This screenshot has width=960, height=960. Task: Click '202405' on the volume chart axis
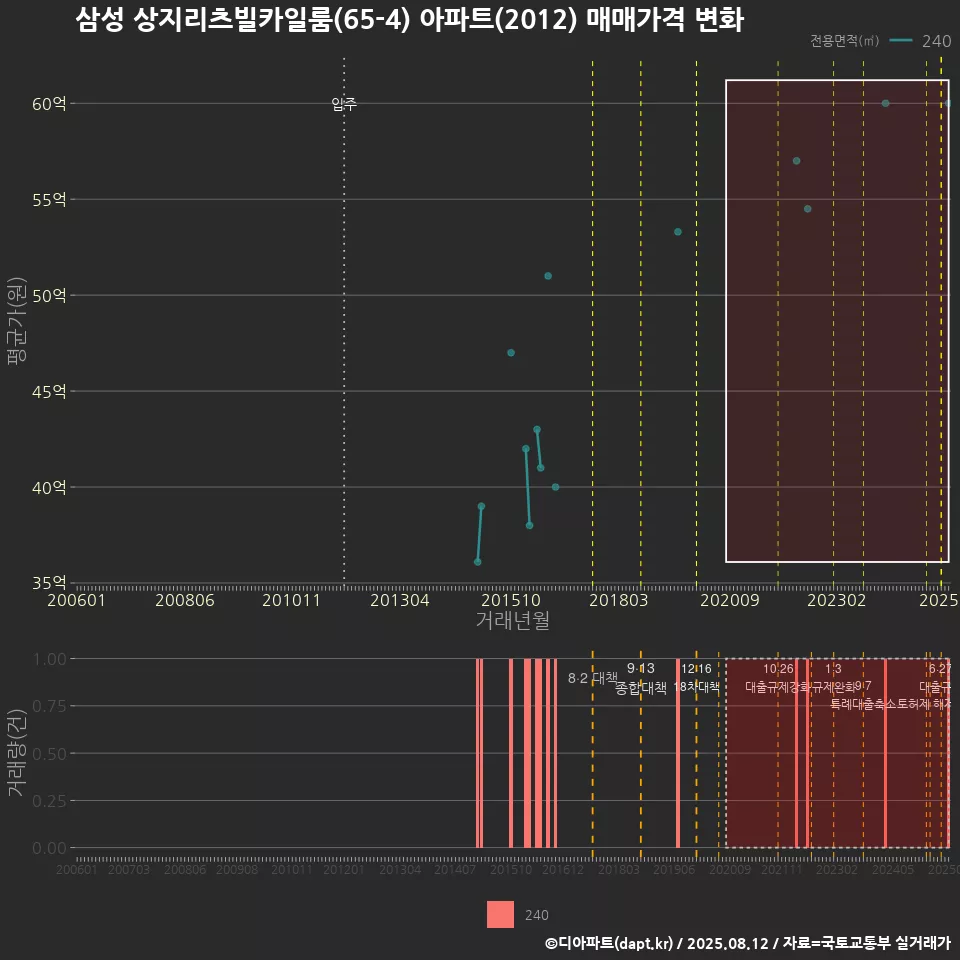893,869
